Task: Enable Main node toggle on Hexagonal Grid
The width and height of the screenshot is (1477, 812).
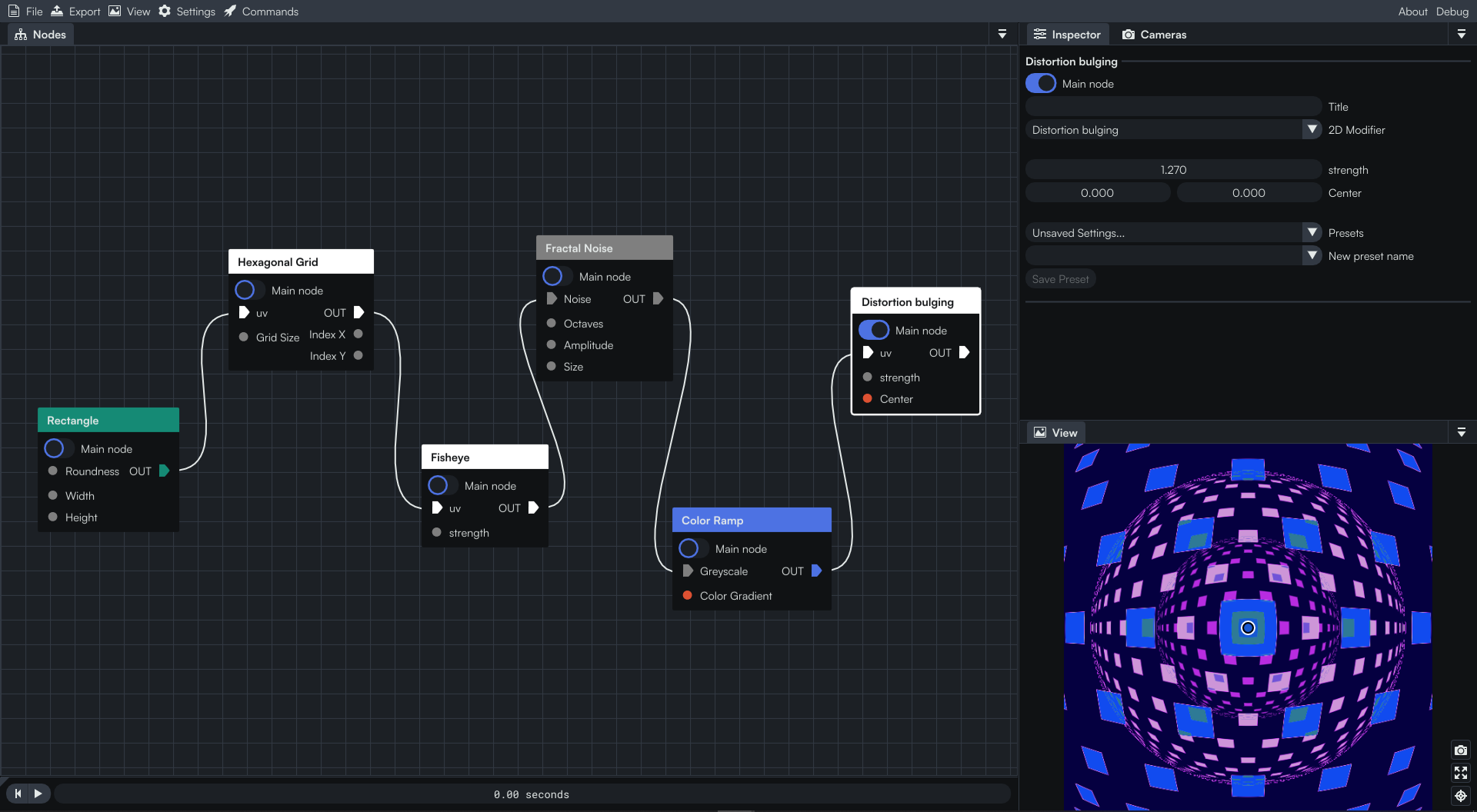Action: 248,290
